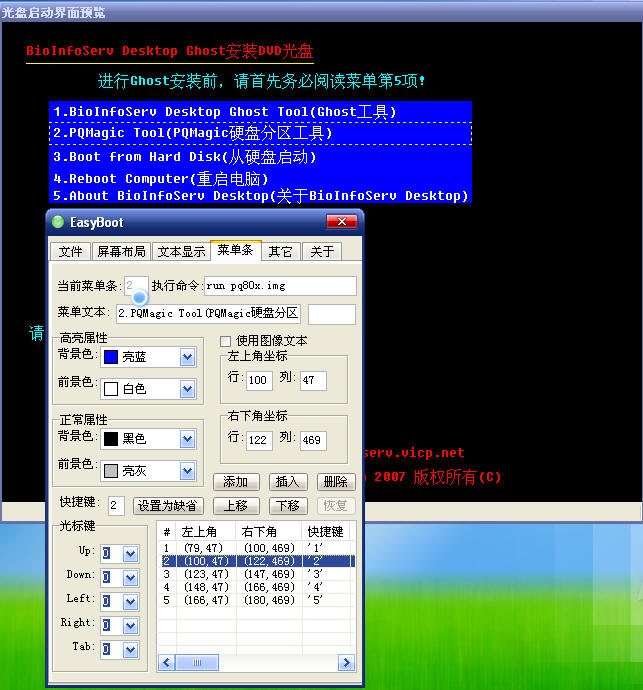
Task: Click the list scroll left arrow
Action: pyautogui.click(x=166, y=662)
